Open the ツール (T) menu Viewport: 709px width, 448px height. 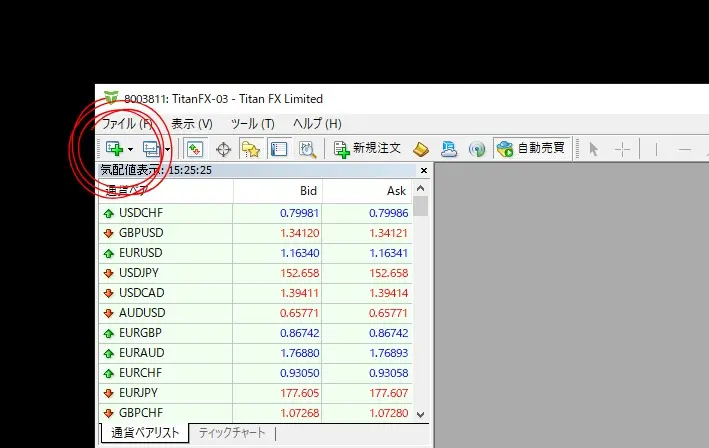tap(252, 124)
